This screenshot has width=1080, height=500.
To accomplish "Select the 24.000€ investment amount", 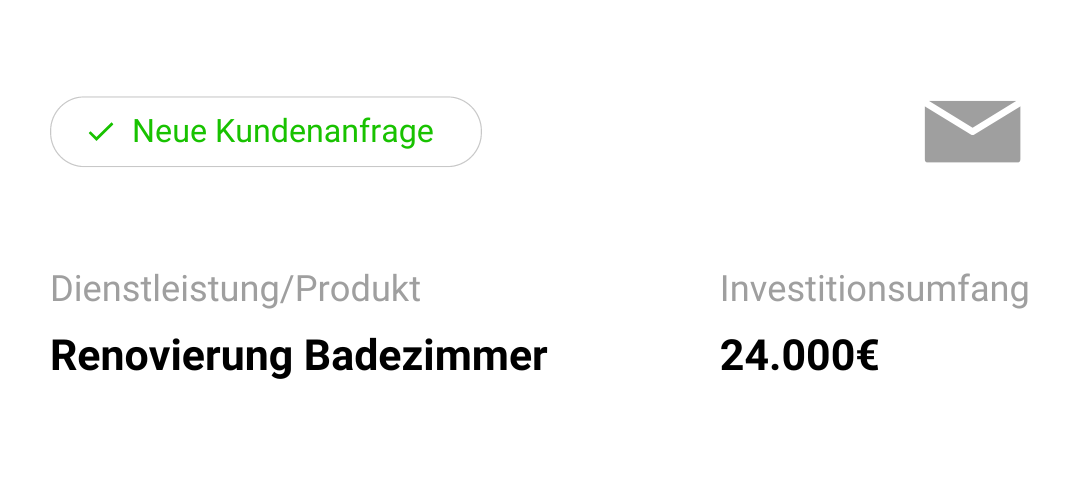I will click(799, 356).
